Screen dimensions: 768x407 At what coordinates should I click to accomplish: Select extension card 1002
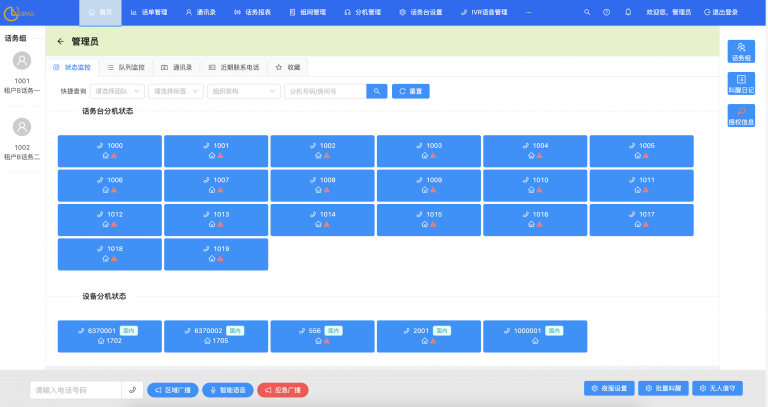pos(322,151)
